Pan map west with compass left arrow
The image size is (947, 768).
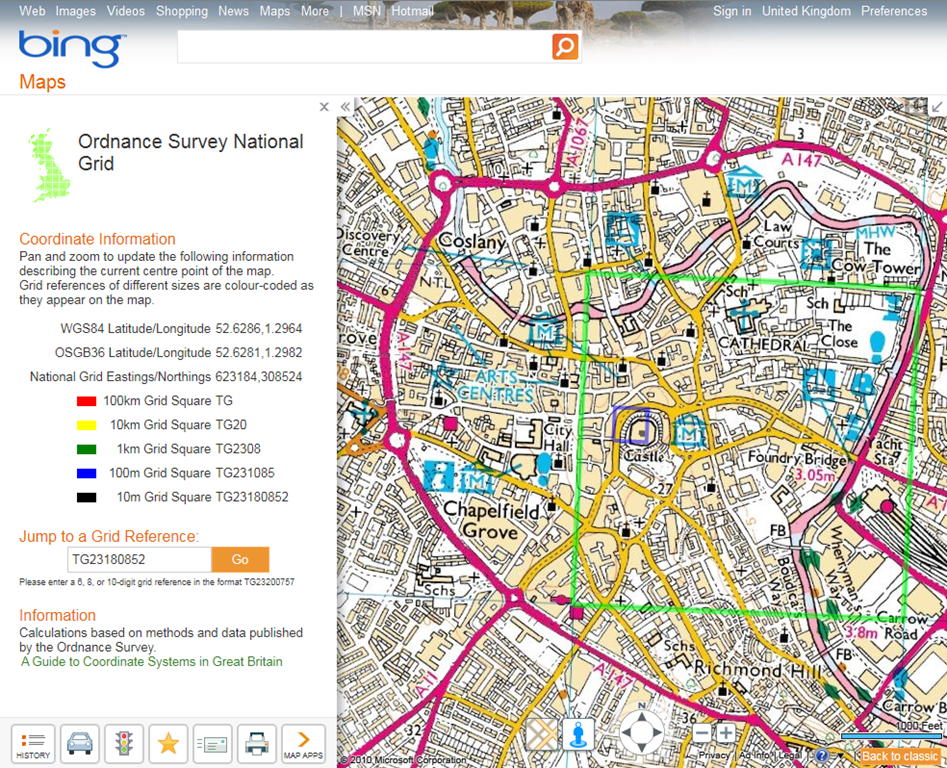627,733
